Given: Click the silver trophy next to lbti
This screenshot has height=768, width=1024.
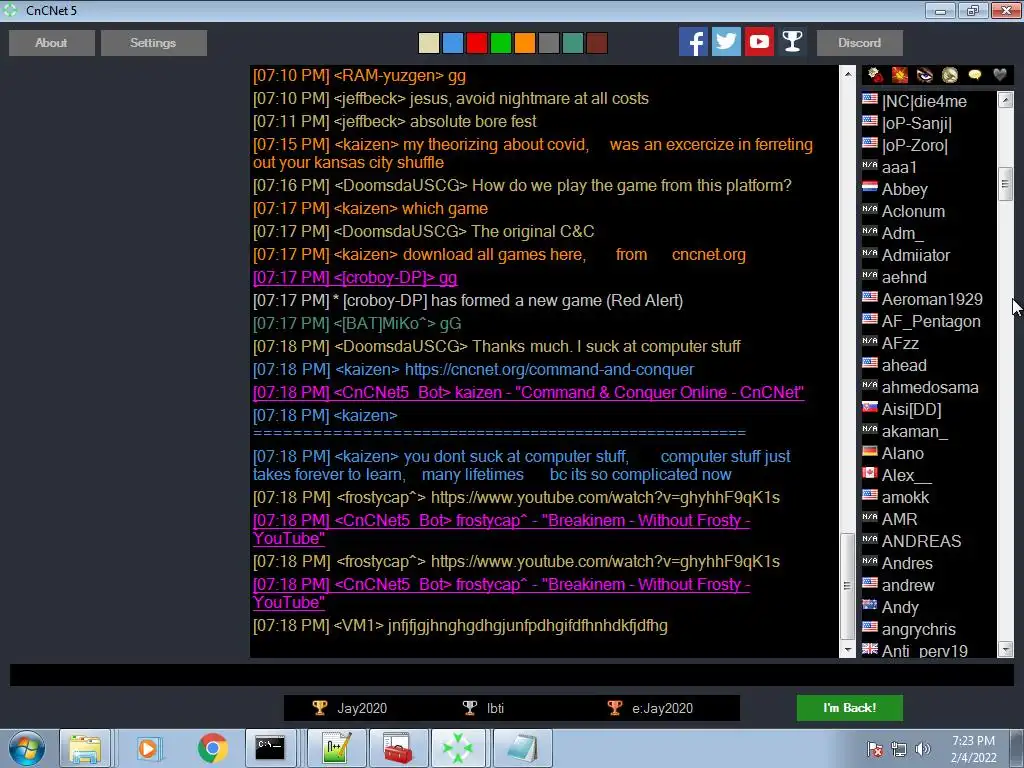Looking at the screenshot, I should (x=470, y=708).
